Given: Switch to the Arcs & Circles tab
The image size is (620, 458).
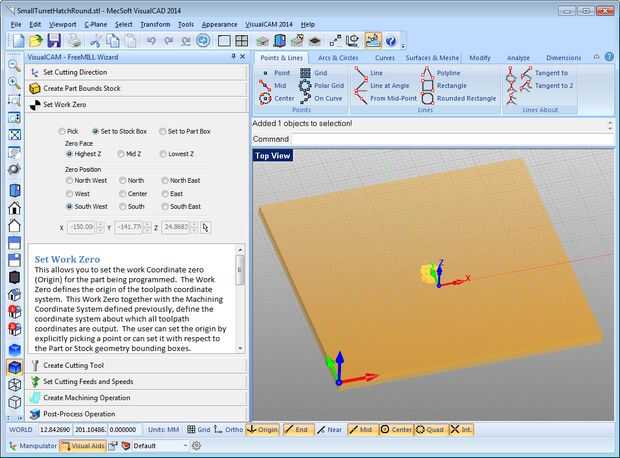Looking at the screenshot, I should click(x=338, y=58).
